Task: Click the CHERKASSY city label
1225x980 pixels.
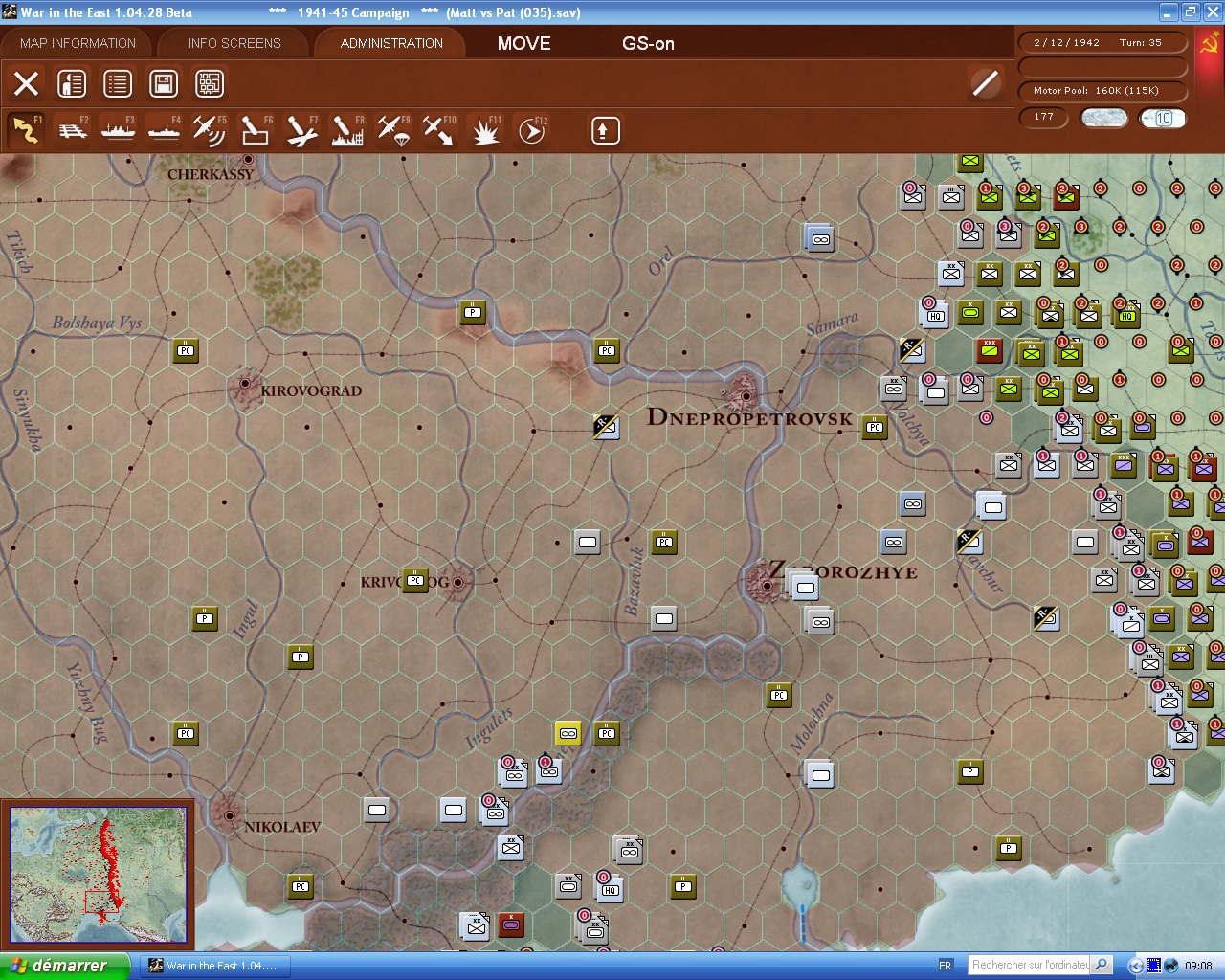Action: [x=211, y=174]
